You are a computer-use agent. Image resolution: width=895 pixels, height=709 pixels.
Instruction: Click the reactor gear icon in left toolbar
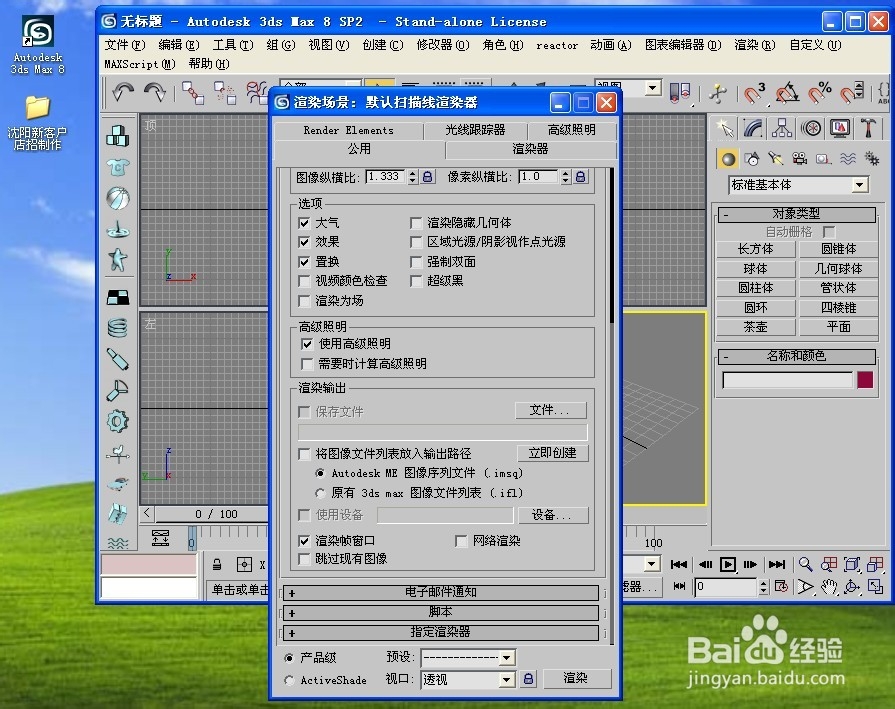(x=118, y=422)
